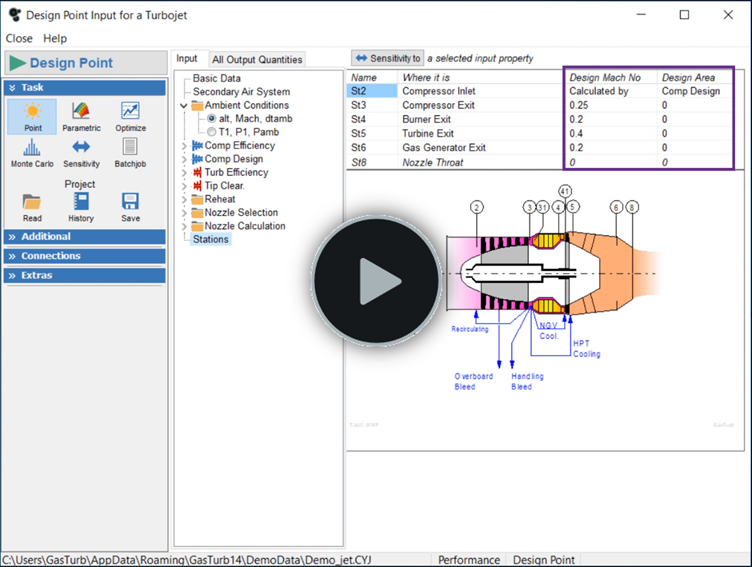Expand the Nozzle Calculation node
Viewport: 752px width, 567px height.
pos(184,226)
